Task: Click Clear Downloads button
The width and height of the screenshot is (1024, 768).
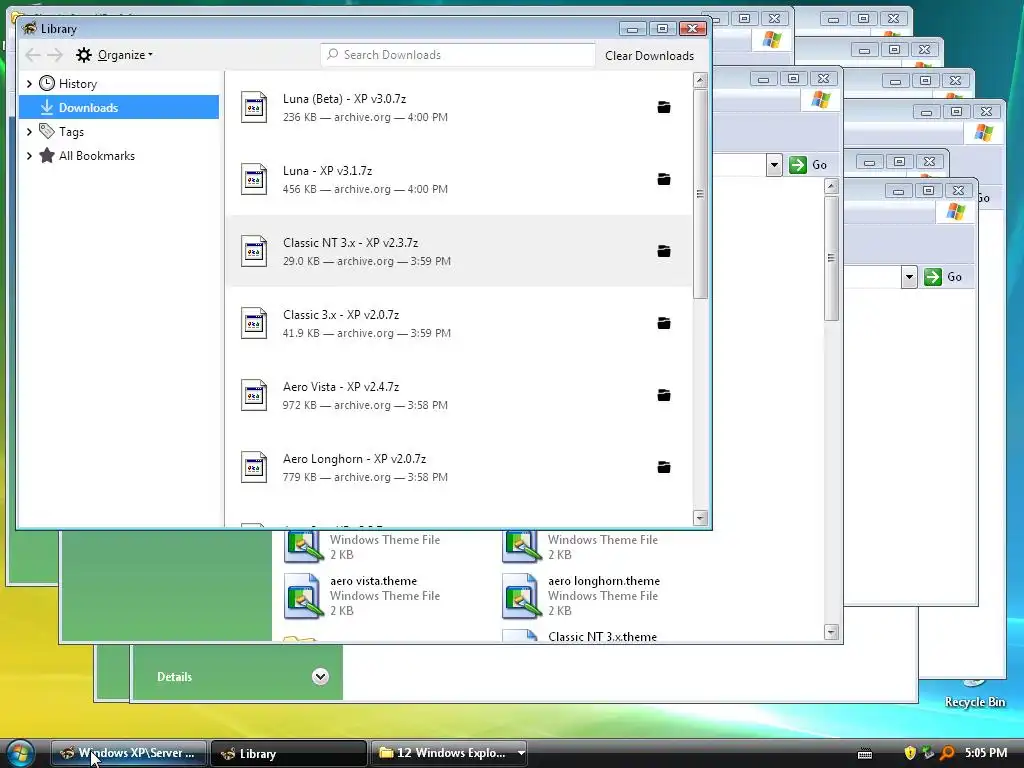Action: coord(649,56)
